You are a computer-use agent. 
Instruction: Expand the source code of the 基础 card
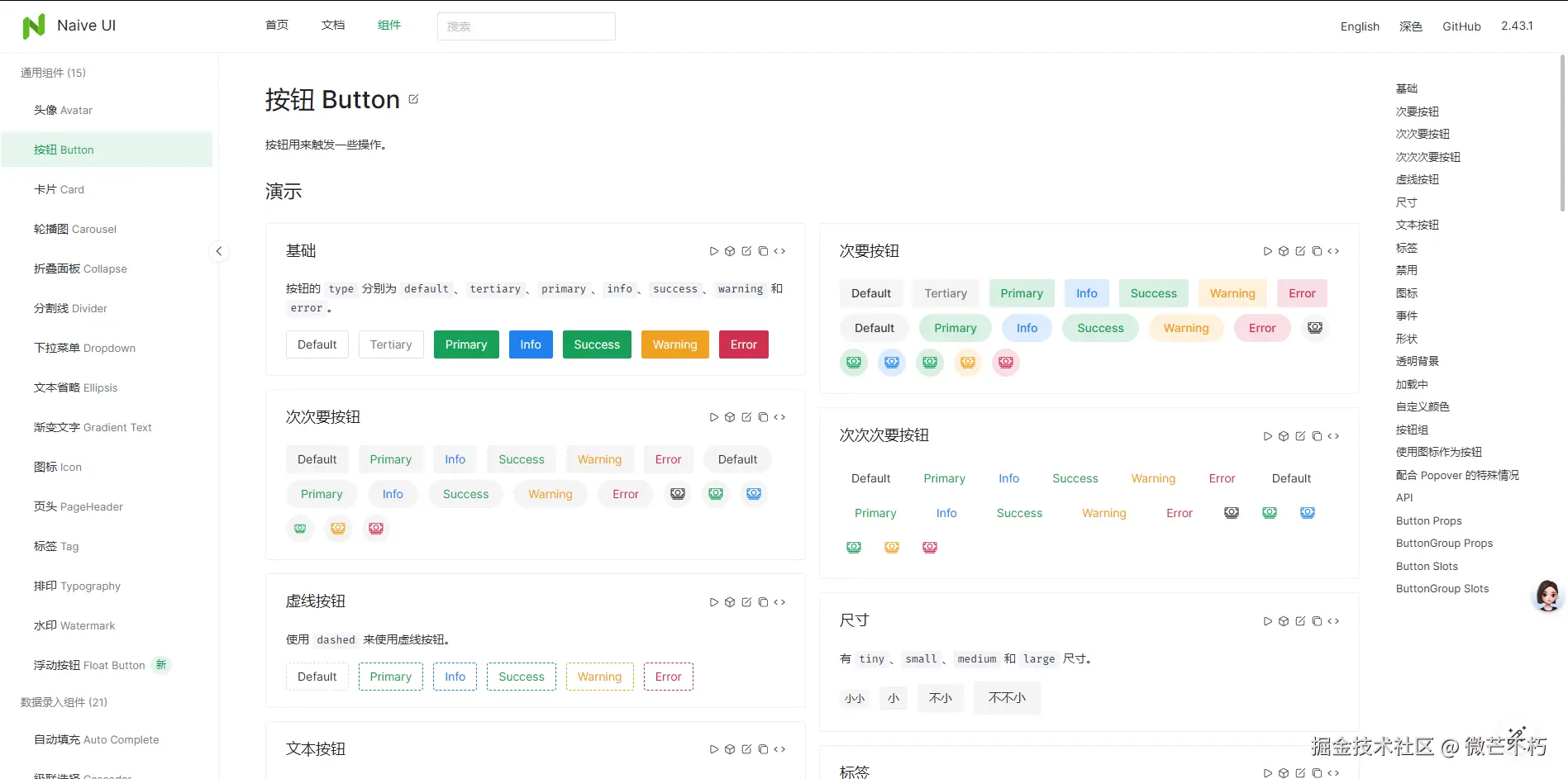tap(779, 251)
